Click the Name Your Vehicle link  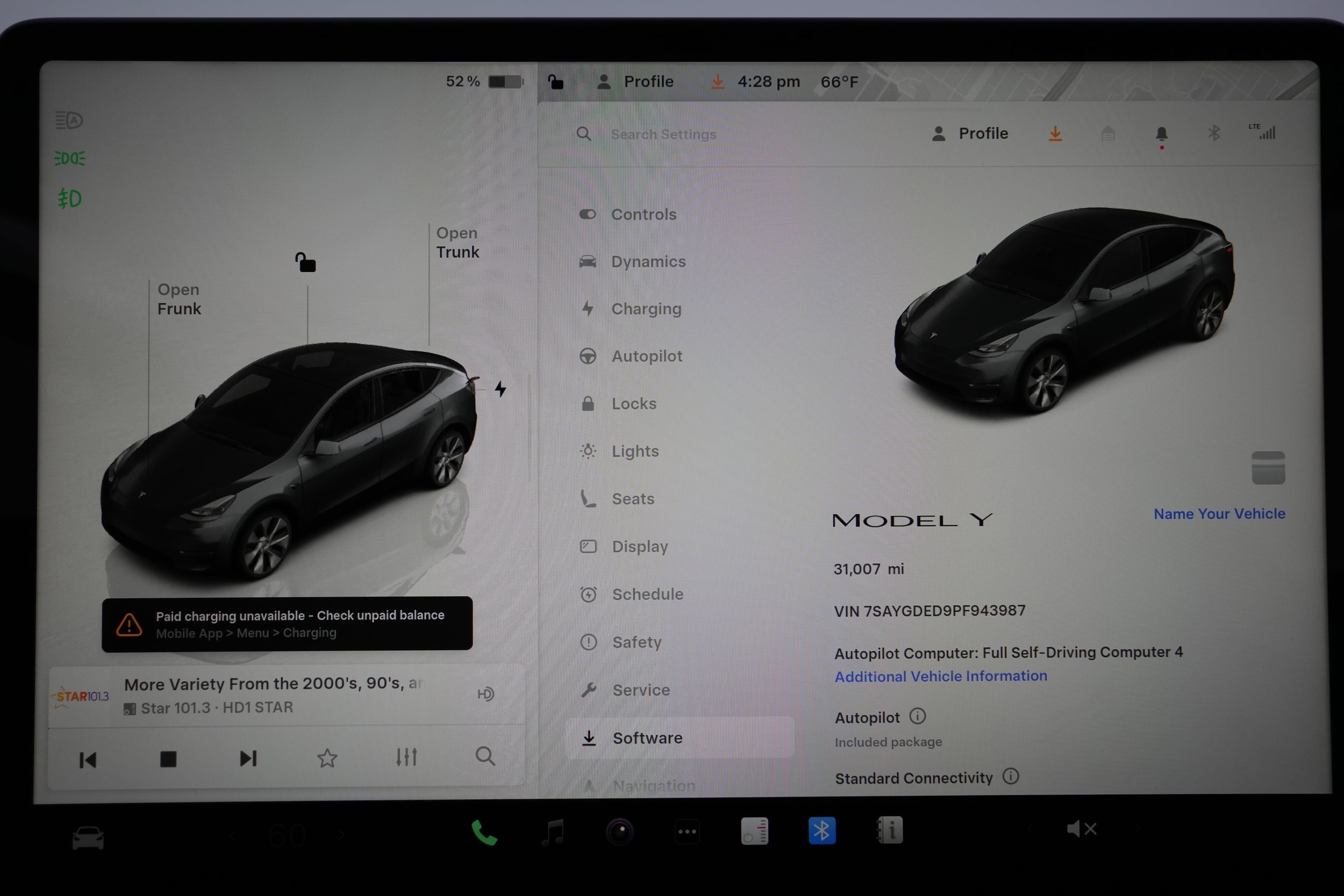(1220, 513)
